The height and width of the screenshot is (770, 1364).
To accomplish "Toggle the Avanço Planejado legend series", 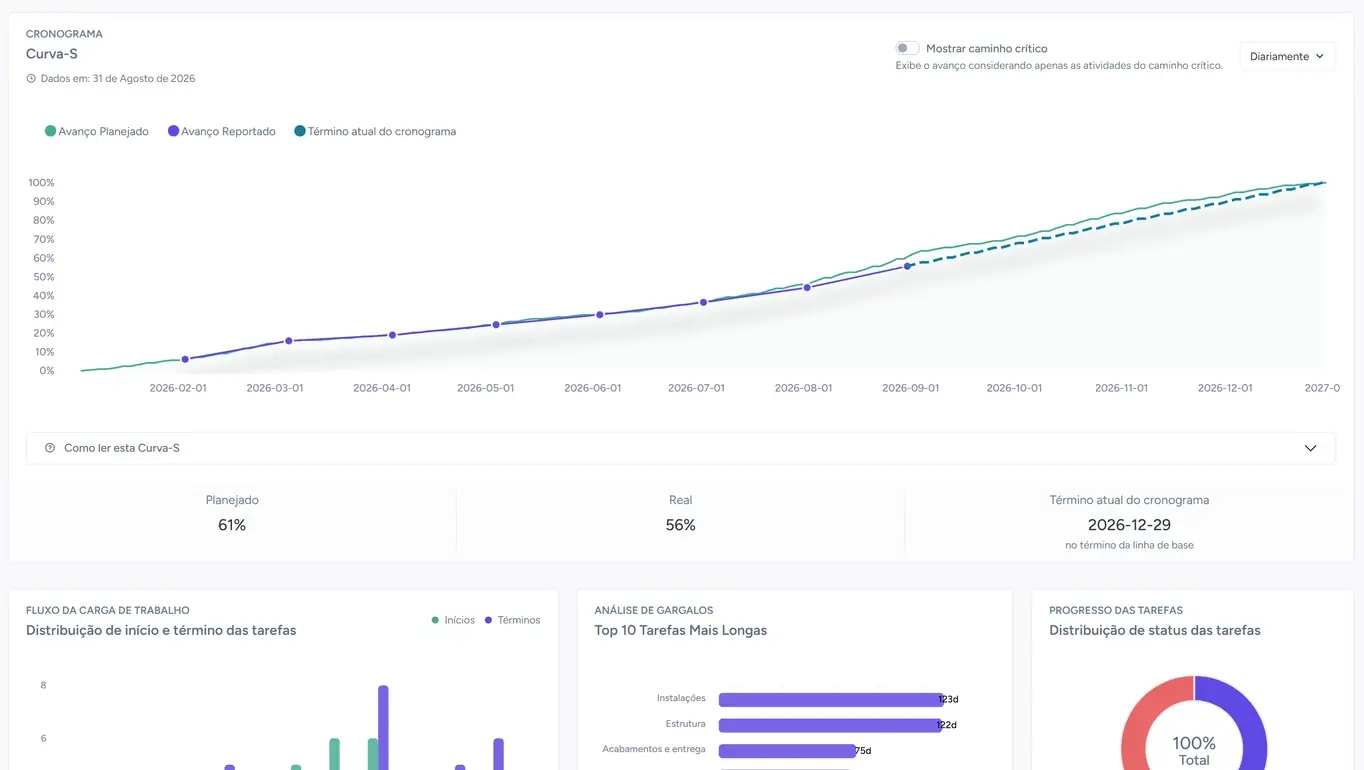I will tap(97, 131).
